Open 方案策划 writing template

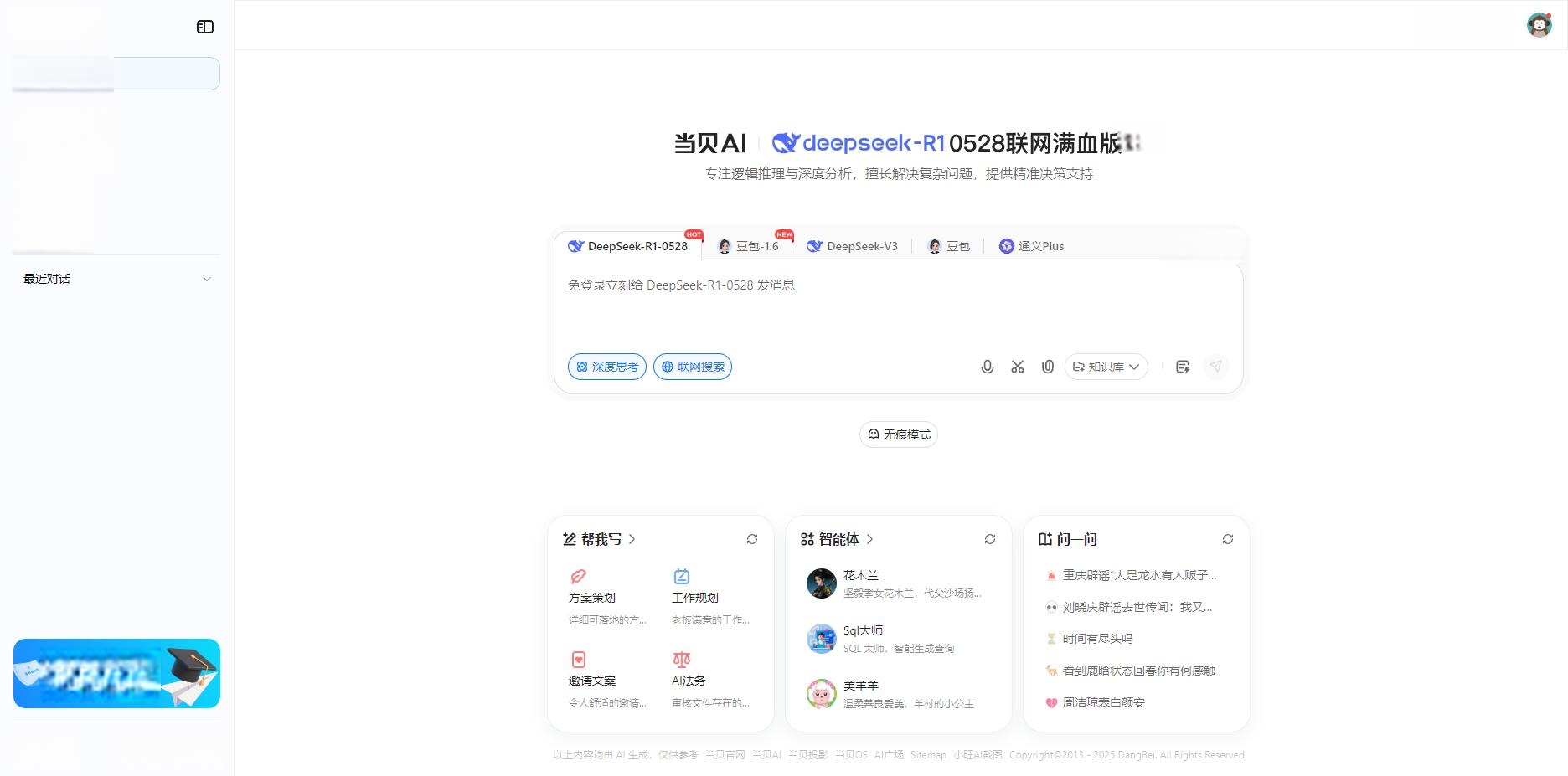[x=608, y=598]
